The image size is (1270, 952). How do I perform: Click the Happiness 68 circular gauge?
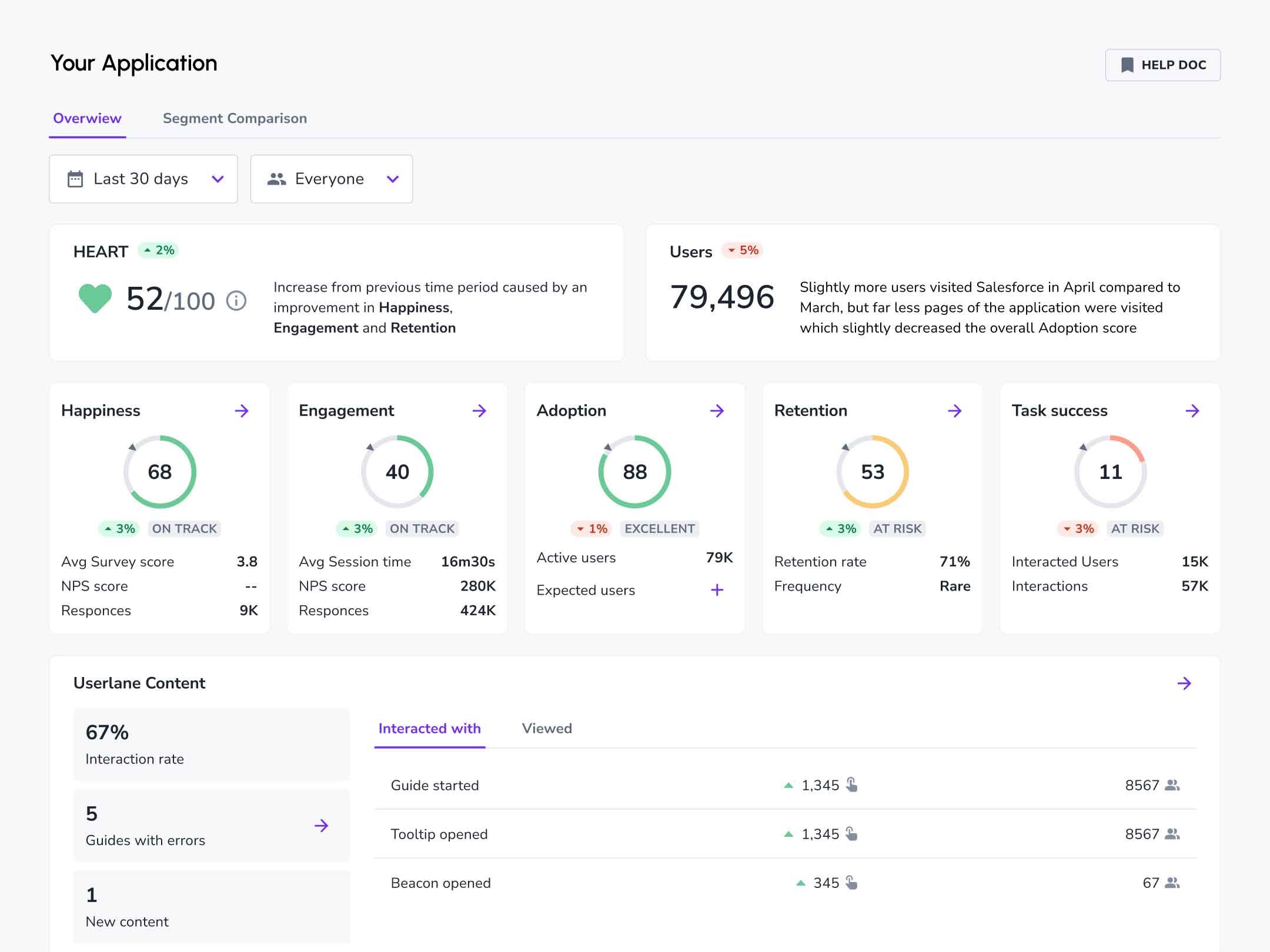pos(160,472)
